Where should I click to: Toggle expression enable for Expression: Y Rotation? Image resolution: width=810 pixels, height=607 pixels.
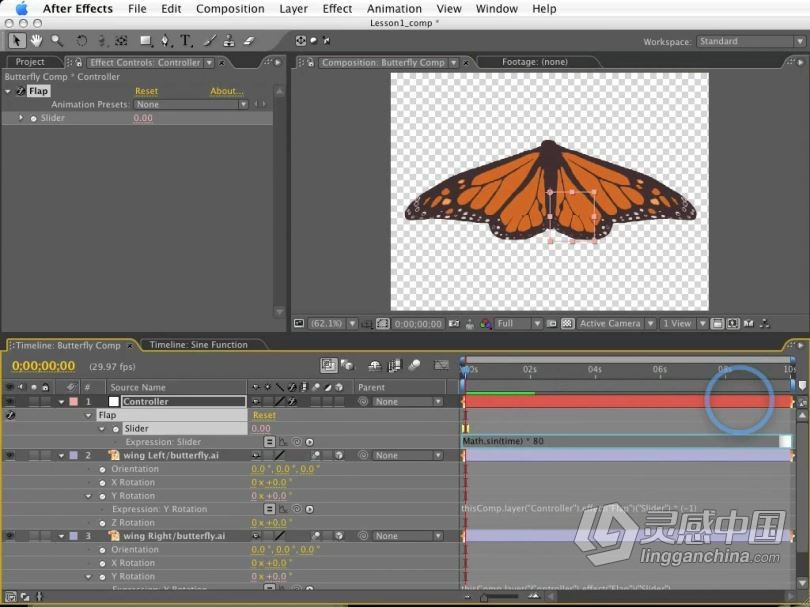click(269, 509)
